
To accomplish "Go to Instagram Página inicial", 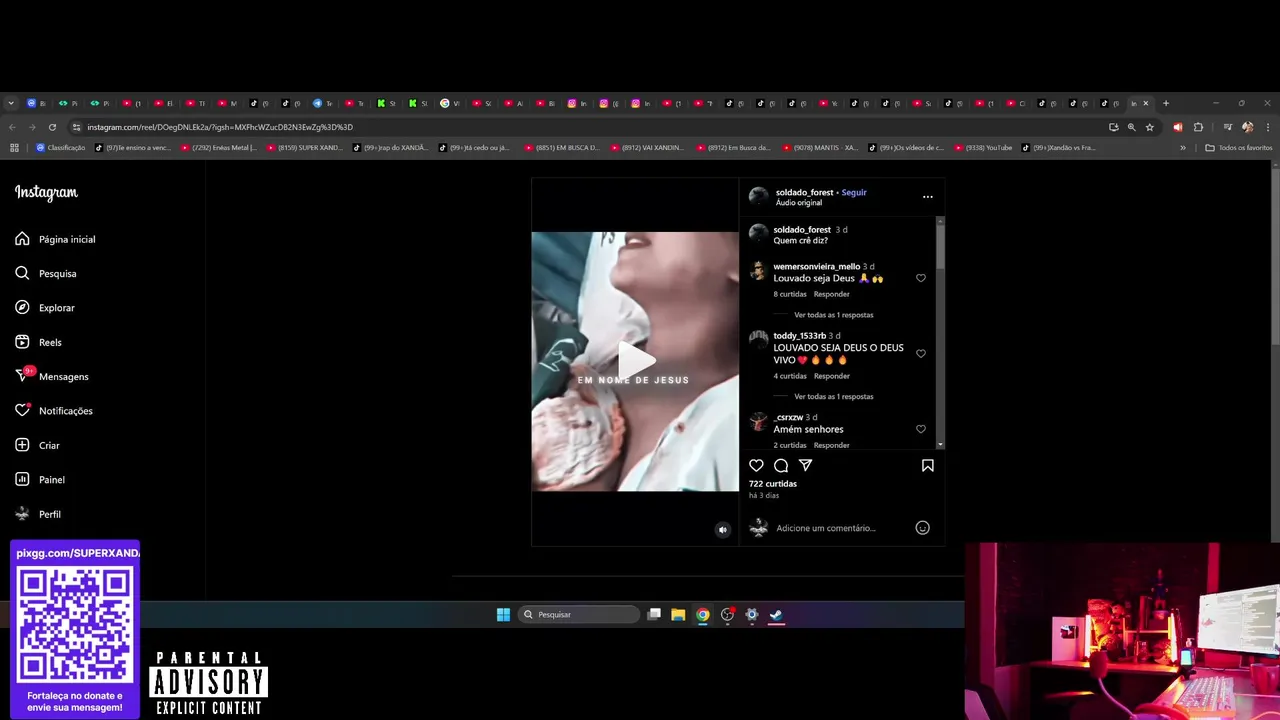I will coord(56,239).
